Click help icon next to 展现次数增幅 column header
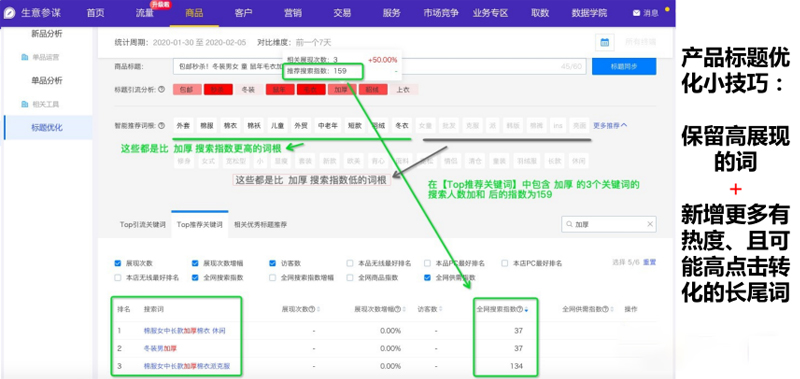This screenshot has width=800, height=379. click(397, 309)
